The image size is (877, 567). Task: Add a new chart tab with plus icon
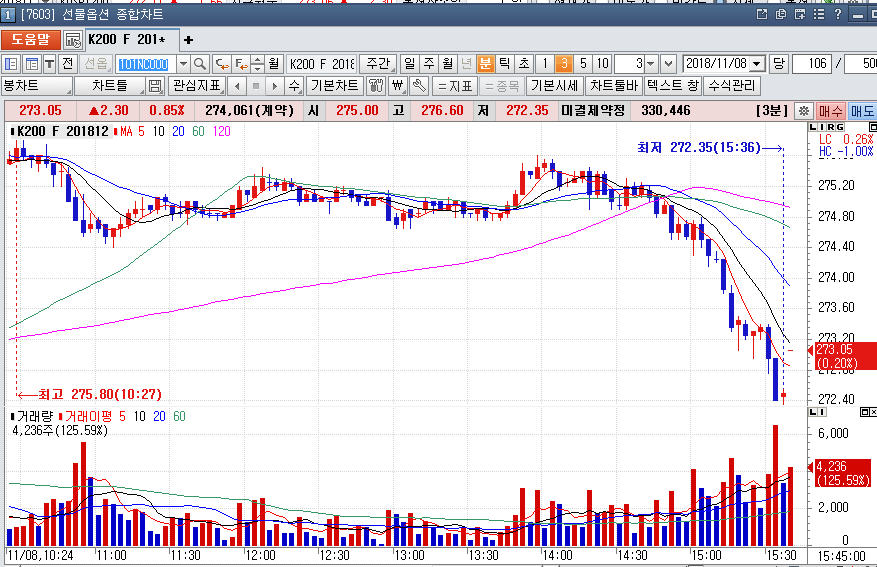point(188,40)
